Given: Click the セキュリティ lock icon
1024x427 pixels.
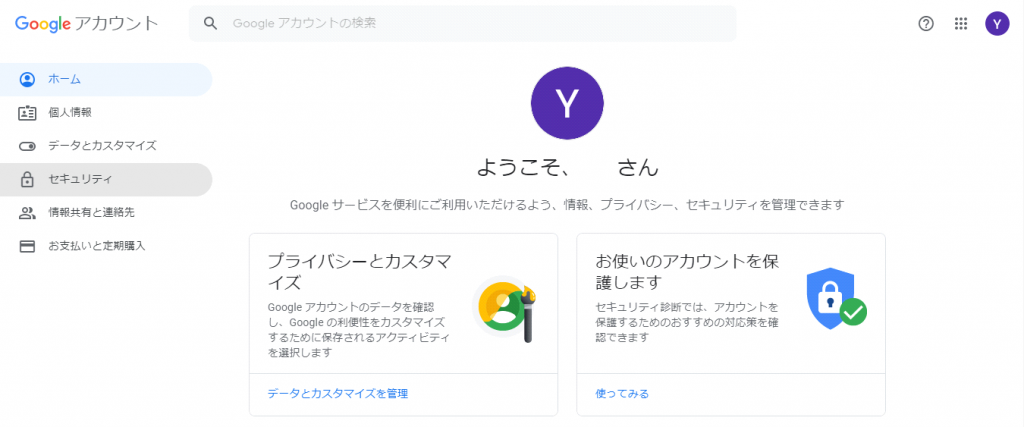Looking at the screenshot, I should (x=27, y=180).
